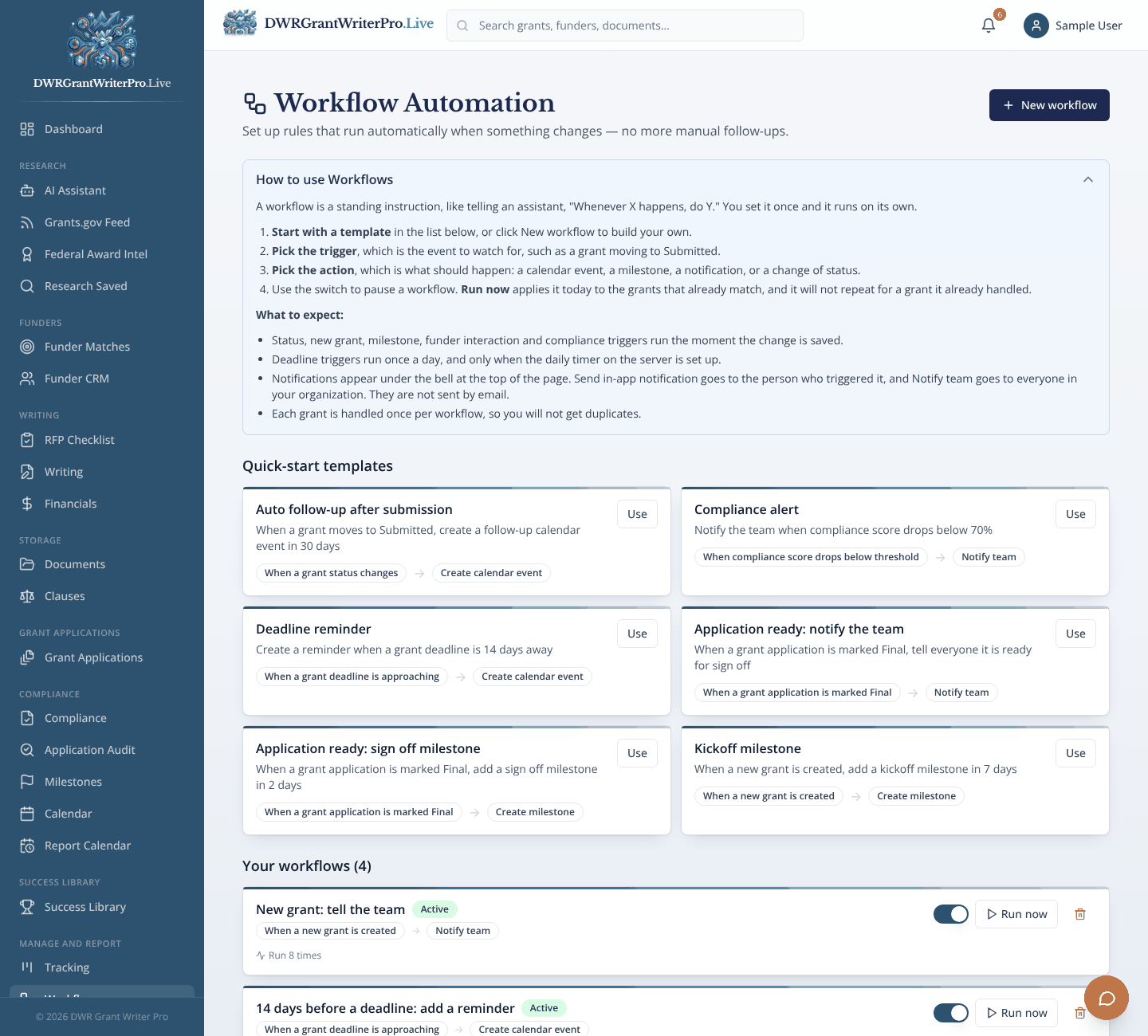Navigate to Grant Applications
The height and width of the screenshot is (1036, 1148).
pos(102,657)
